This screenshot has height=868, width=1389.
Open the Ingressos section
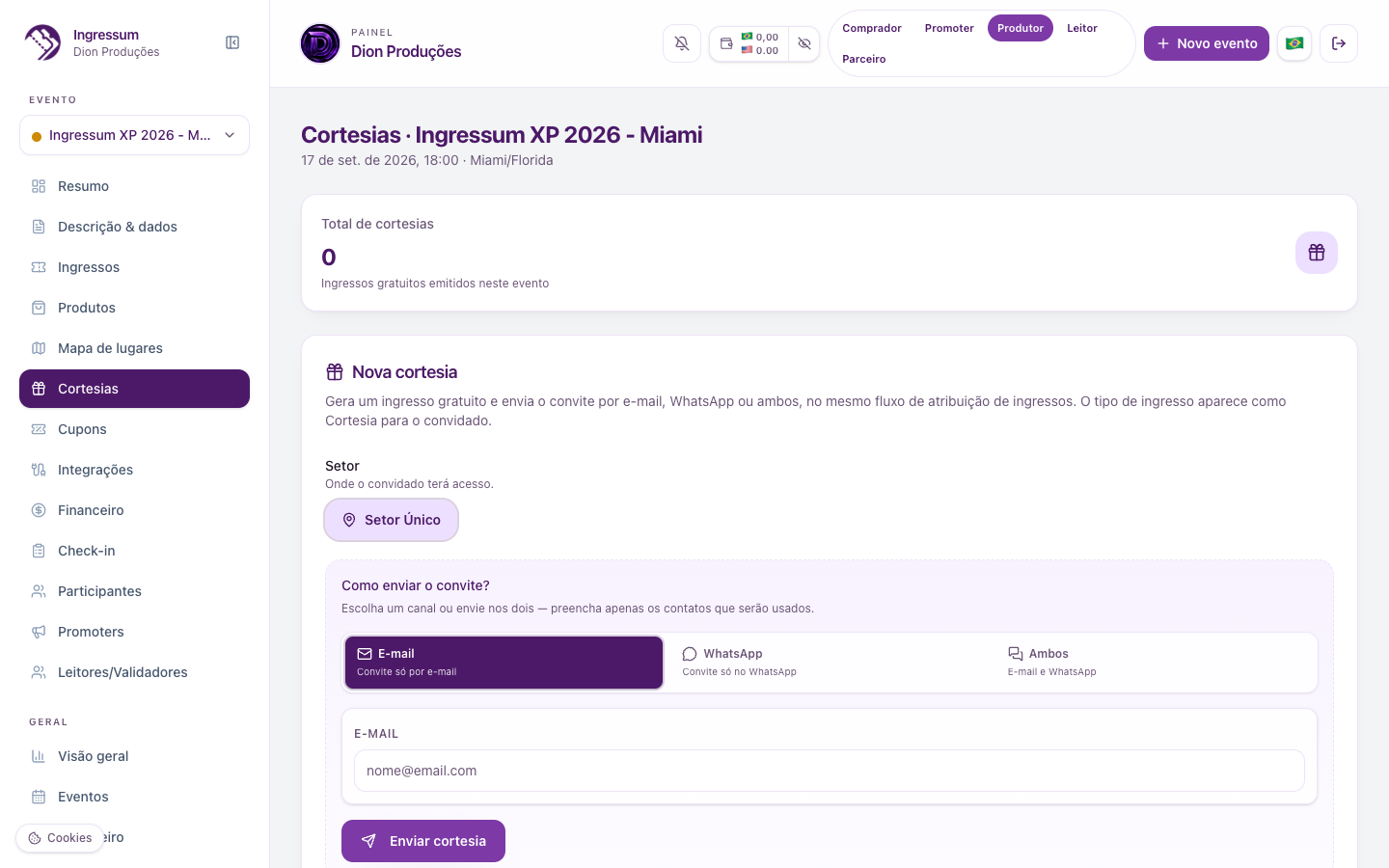pos(134,267)
